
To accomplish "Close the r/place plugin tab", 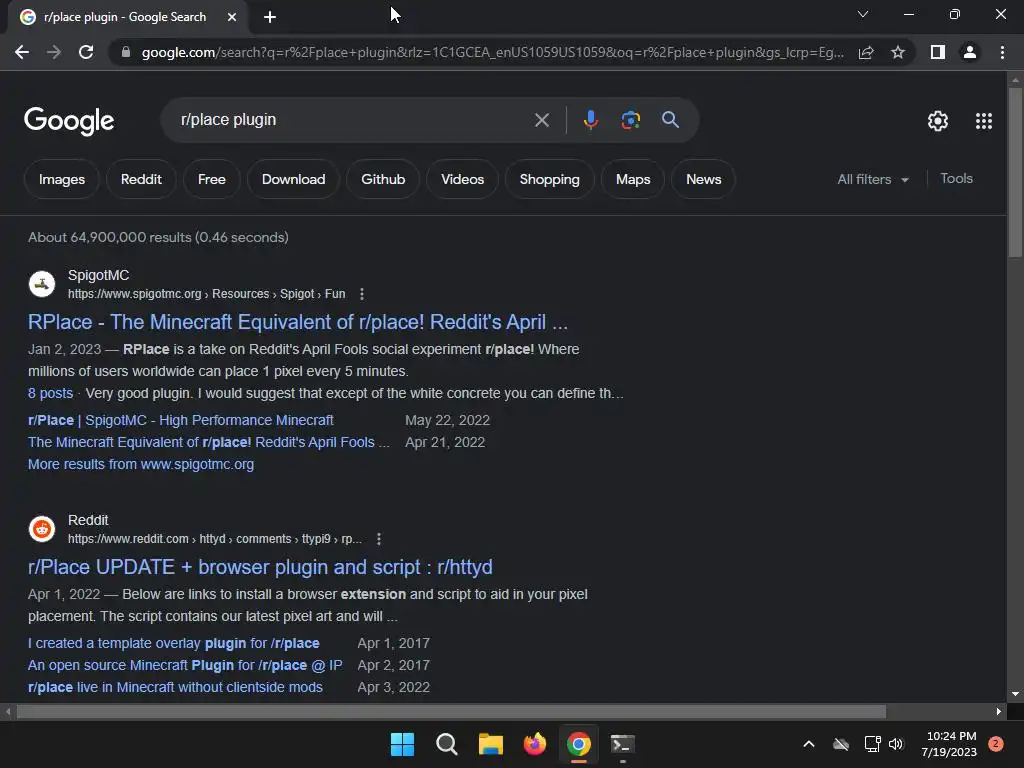I will (232, 17).
